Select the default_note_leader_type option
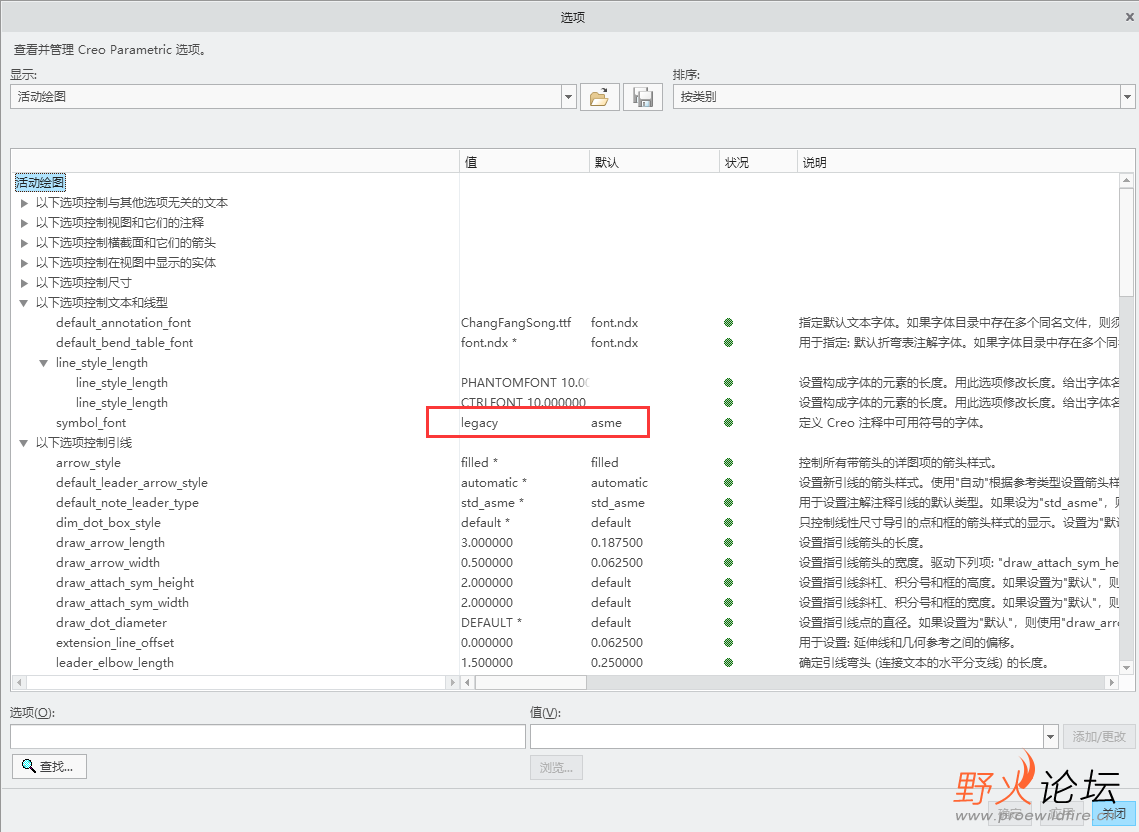Image resolution: width=1139 pixels, height=832 pixels. tap(127, 503)
